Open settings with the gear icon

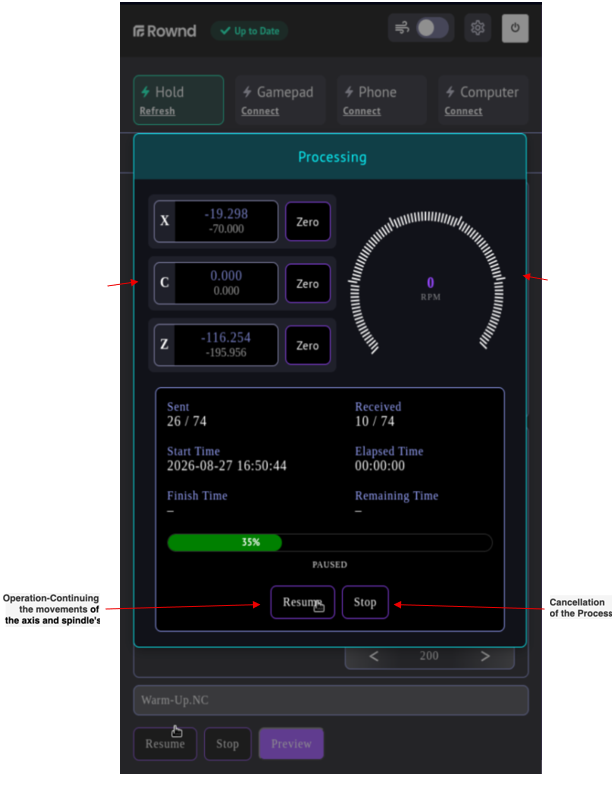point(477,28)
